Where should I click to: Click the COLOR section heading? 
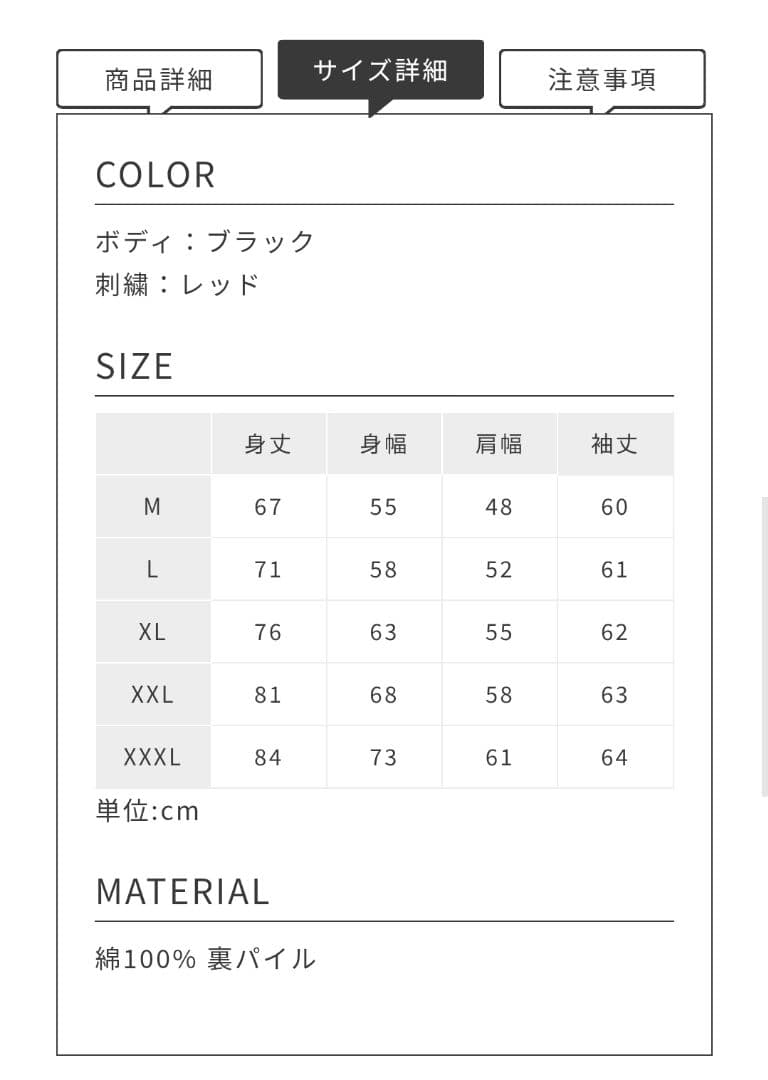[155, 174]
